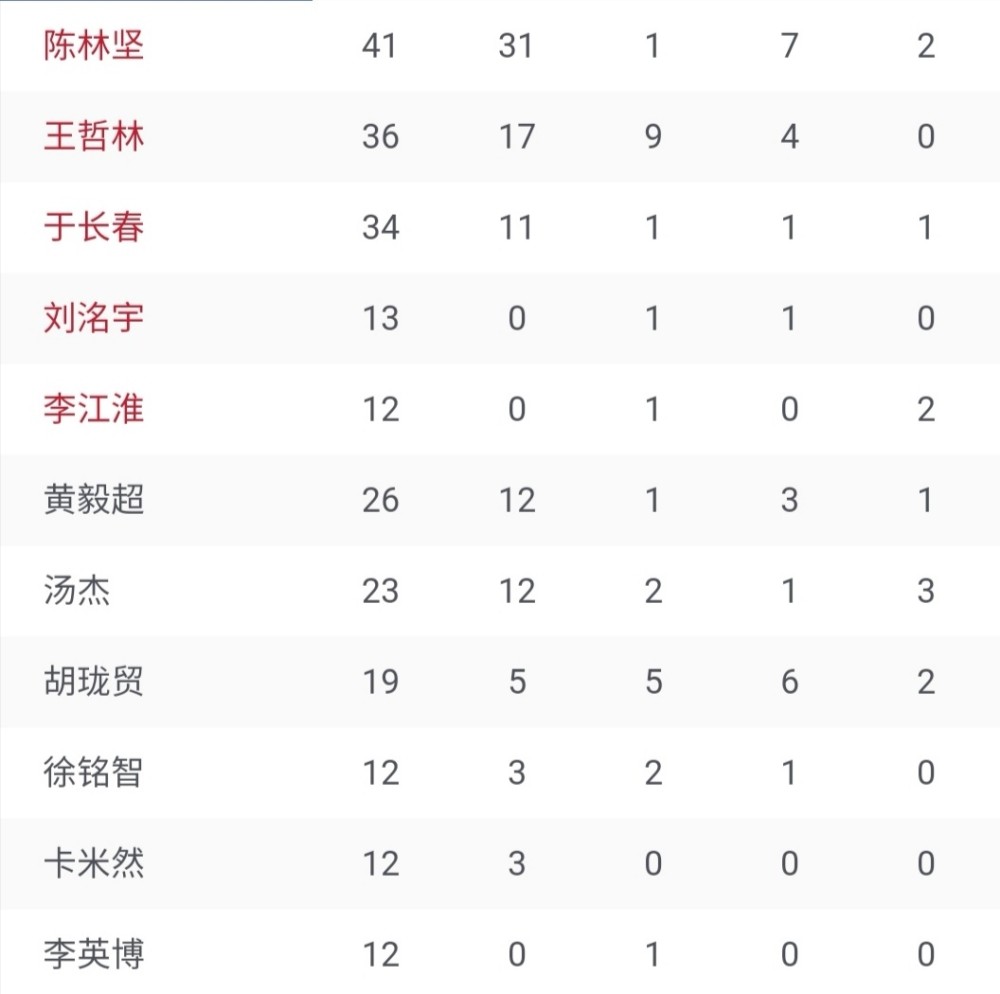
Task: Click 陈林坚's score value 41
Action: (x=379, y=46)
